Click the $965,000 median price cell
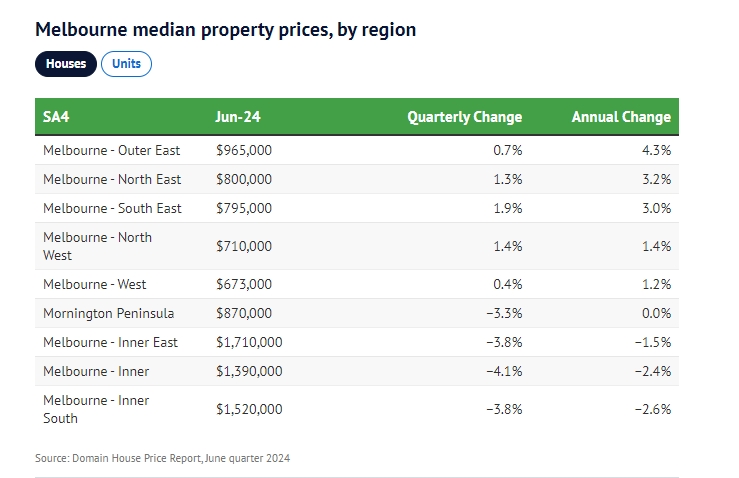Screen dimensions: 739x478 (x=243, y=150)
